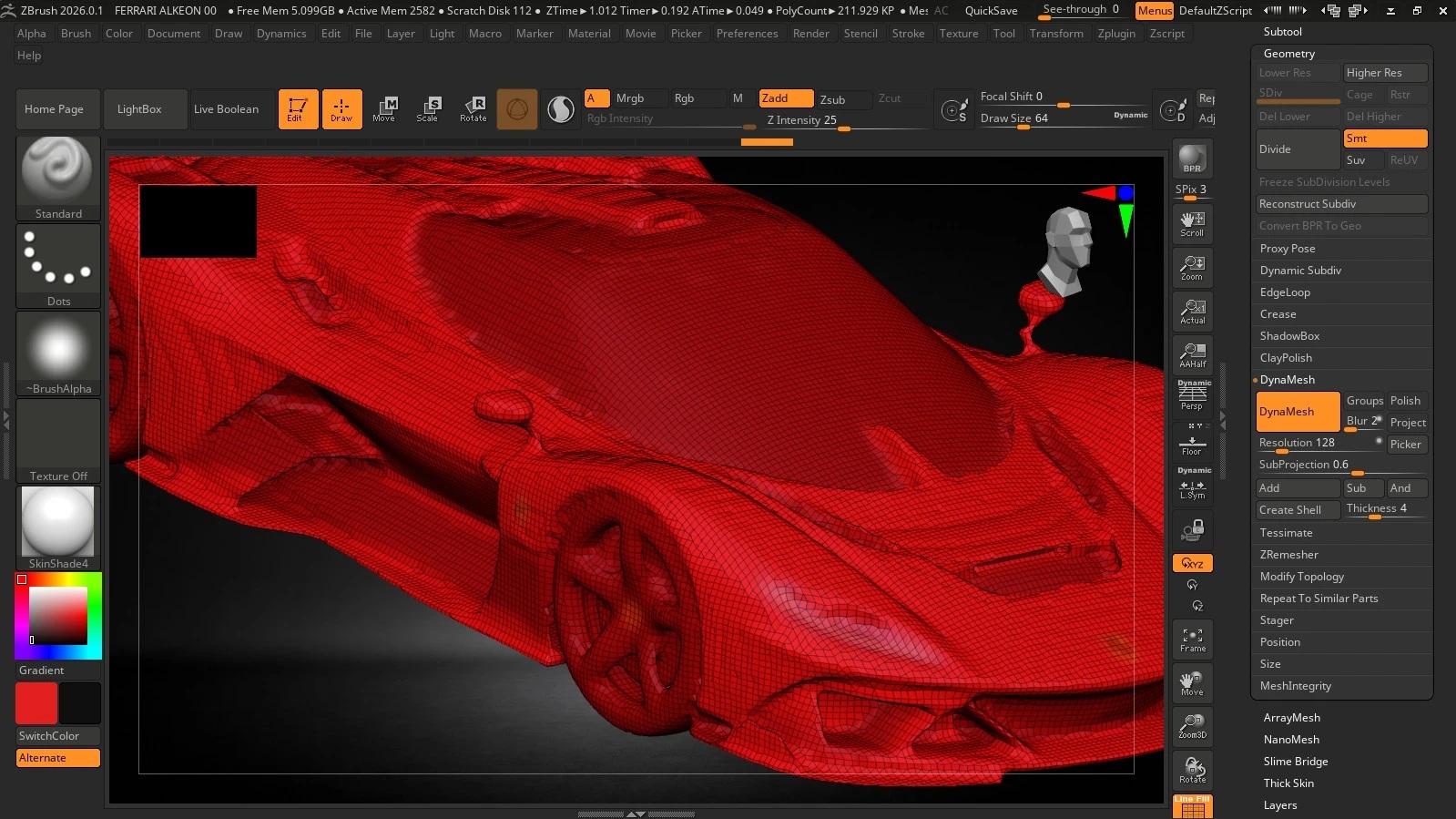The image size is (1456, 819).
Task: Open the Dots stroke picker
Action: 58,266
